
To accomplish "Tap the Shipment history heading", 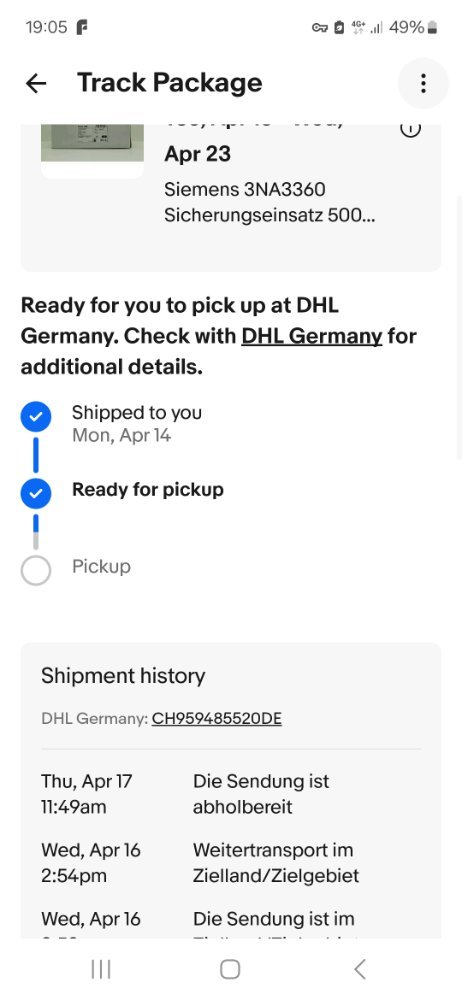I will point(123,676).
